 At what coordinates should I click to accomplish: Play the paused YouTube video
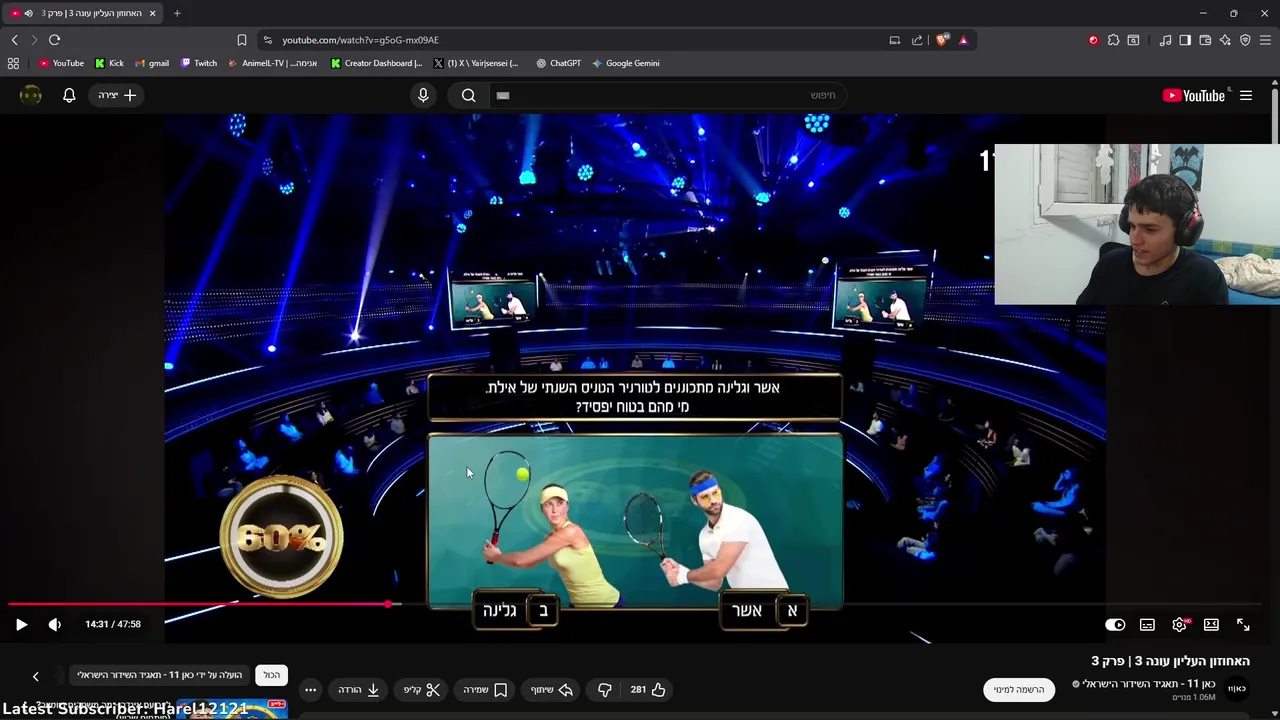(x=21, y=624)
